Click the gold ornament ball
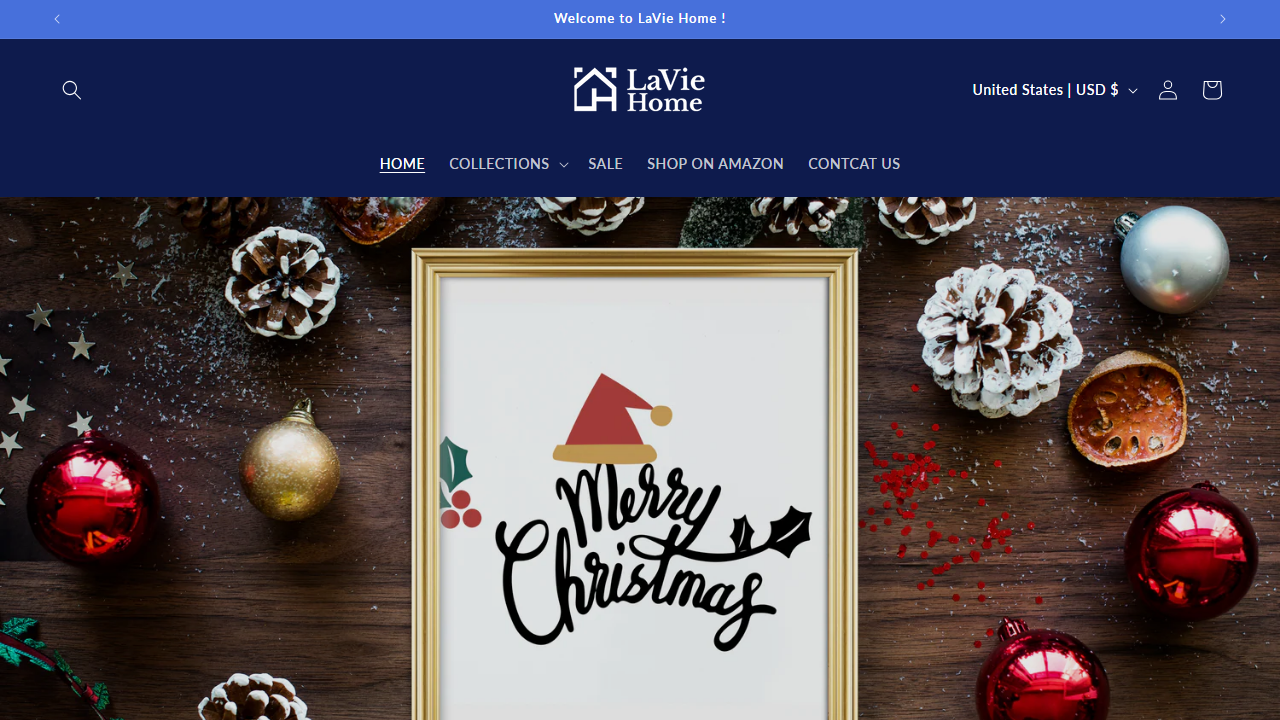1280x720 pixels. (290, 463)
